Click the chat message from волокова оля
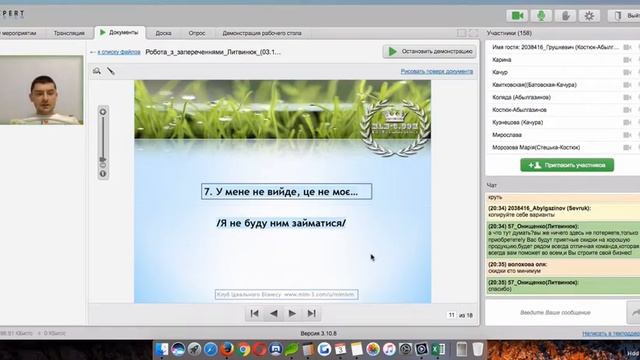 click(563, 267)
